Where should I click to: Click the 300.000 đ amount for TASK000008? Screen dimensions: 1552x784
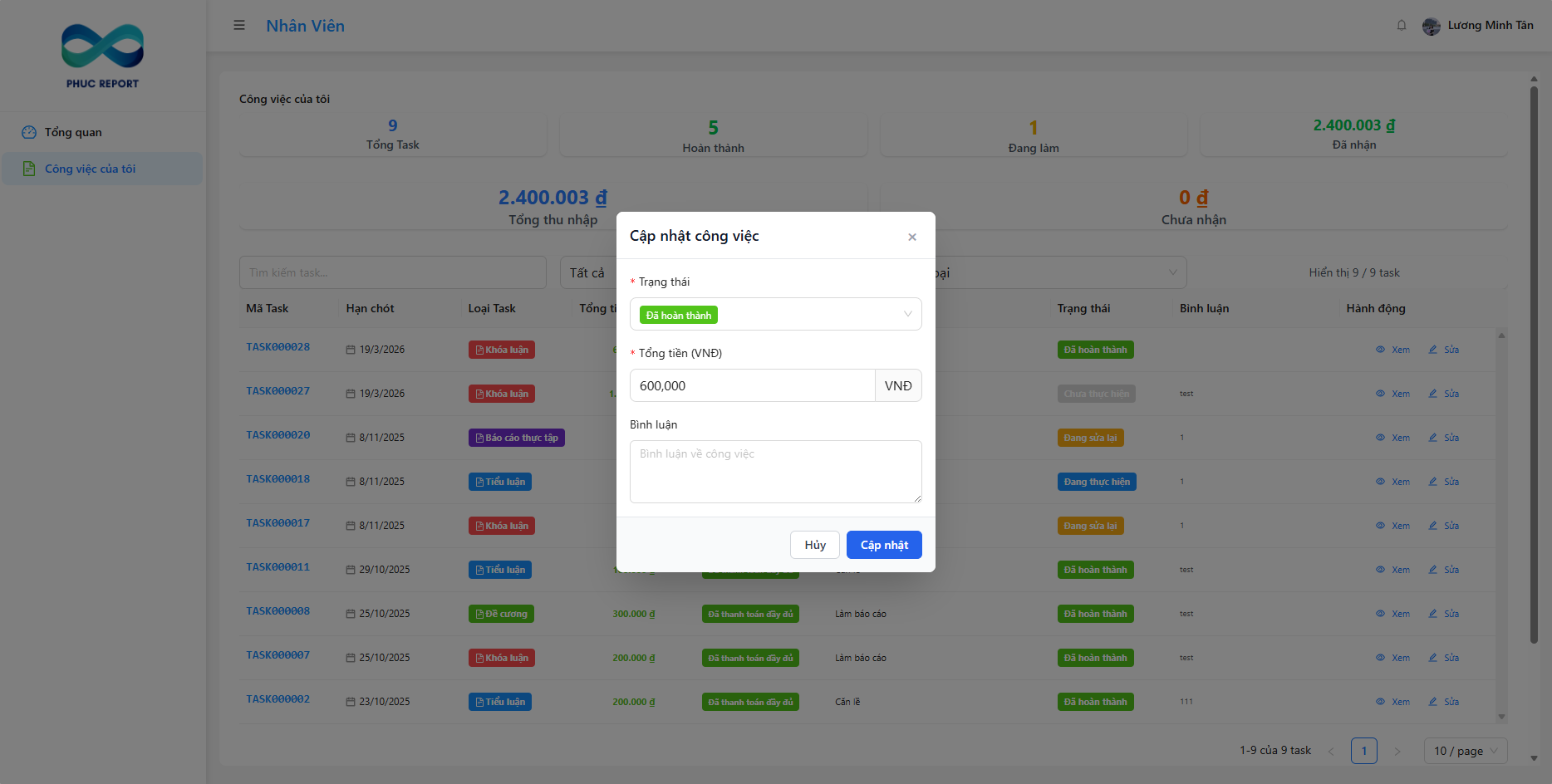tap(634, 614)
